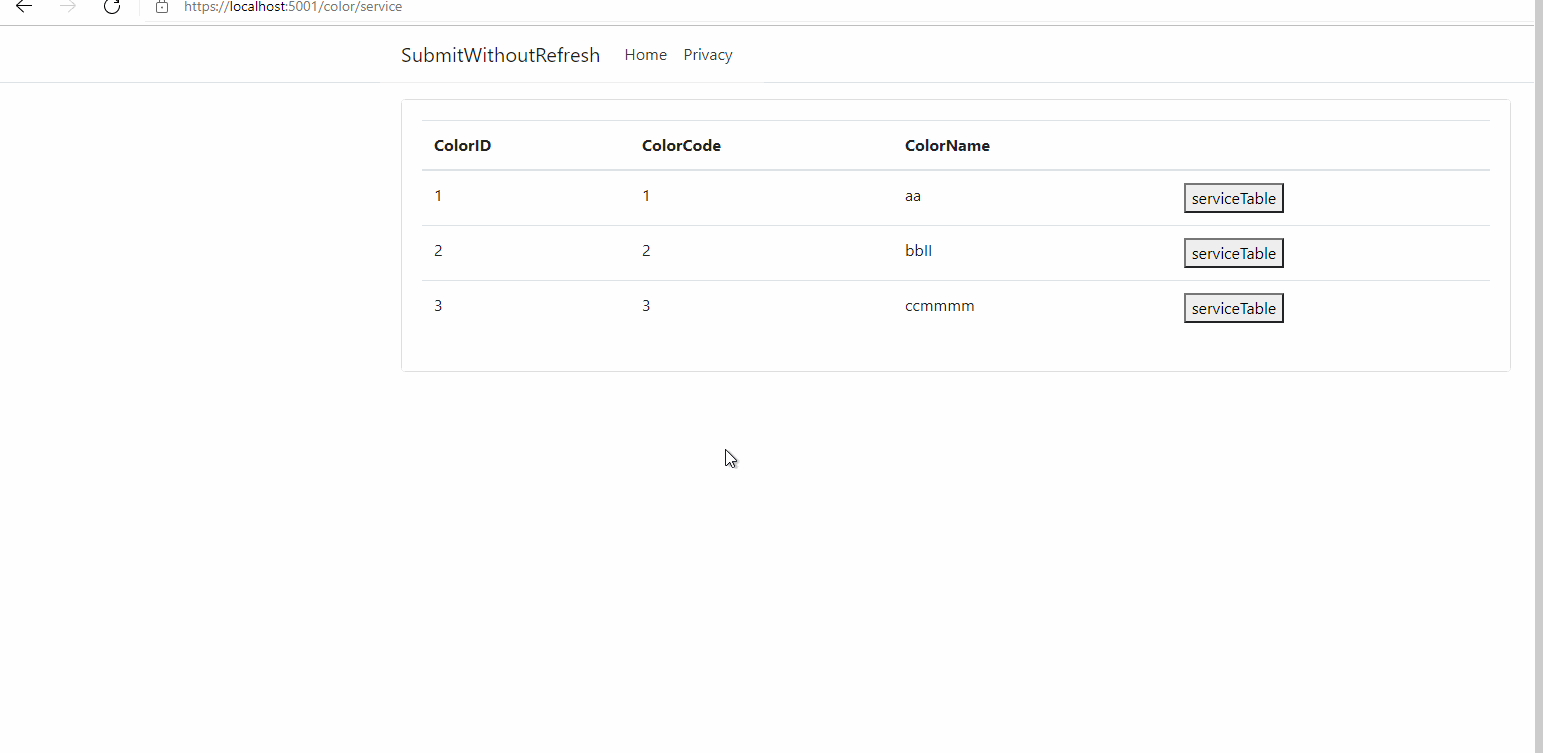Image resolution: width=1543 pixels, height=753 pixels.
Task: Open the Home nav link
Action: click(645, 55)
